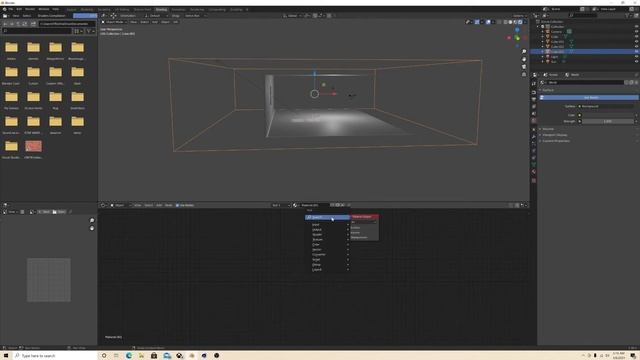
Task: Expand the Viewport Display panel
Action: 554,135
